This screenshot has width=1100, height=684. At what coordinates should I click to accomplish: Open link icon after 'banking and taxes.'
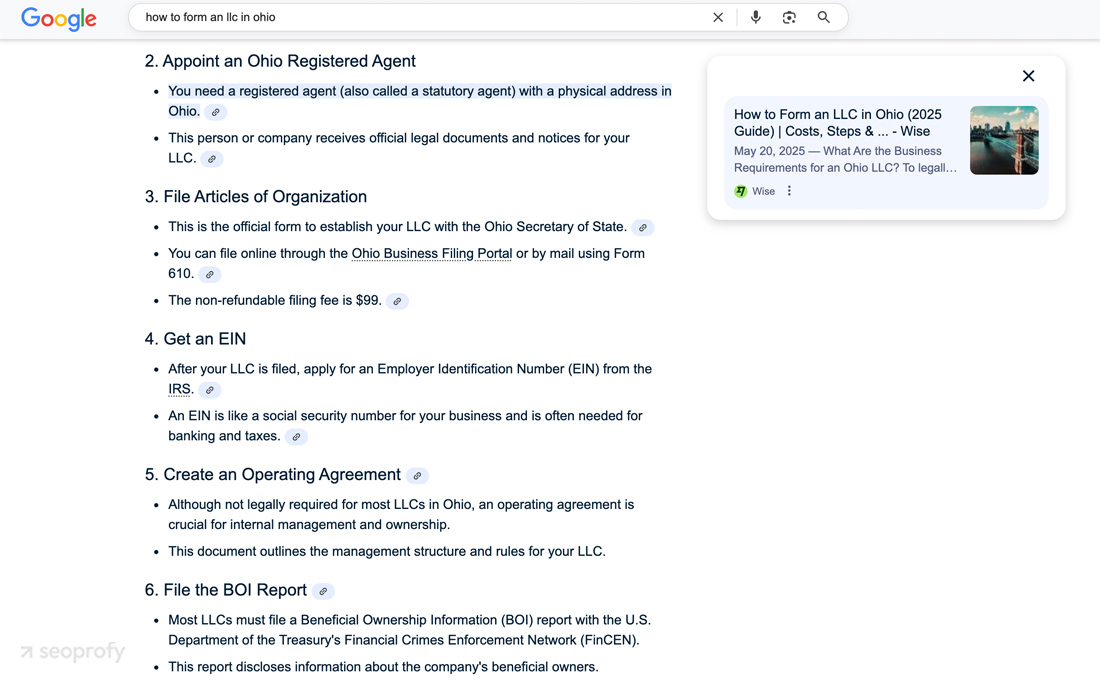click(x=297, y=437)
